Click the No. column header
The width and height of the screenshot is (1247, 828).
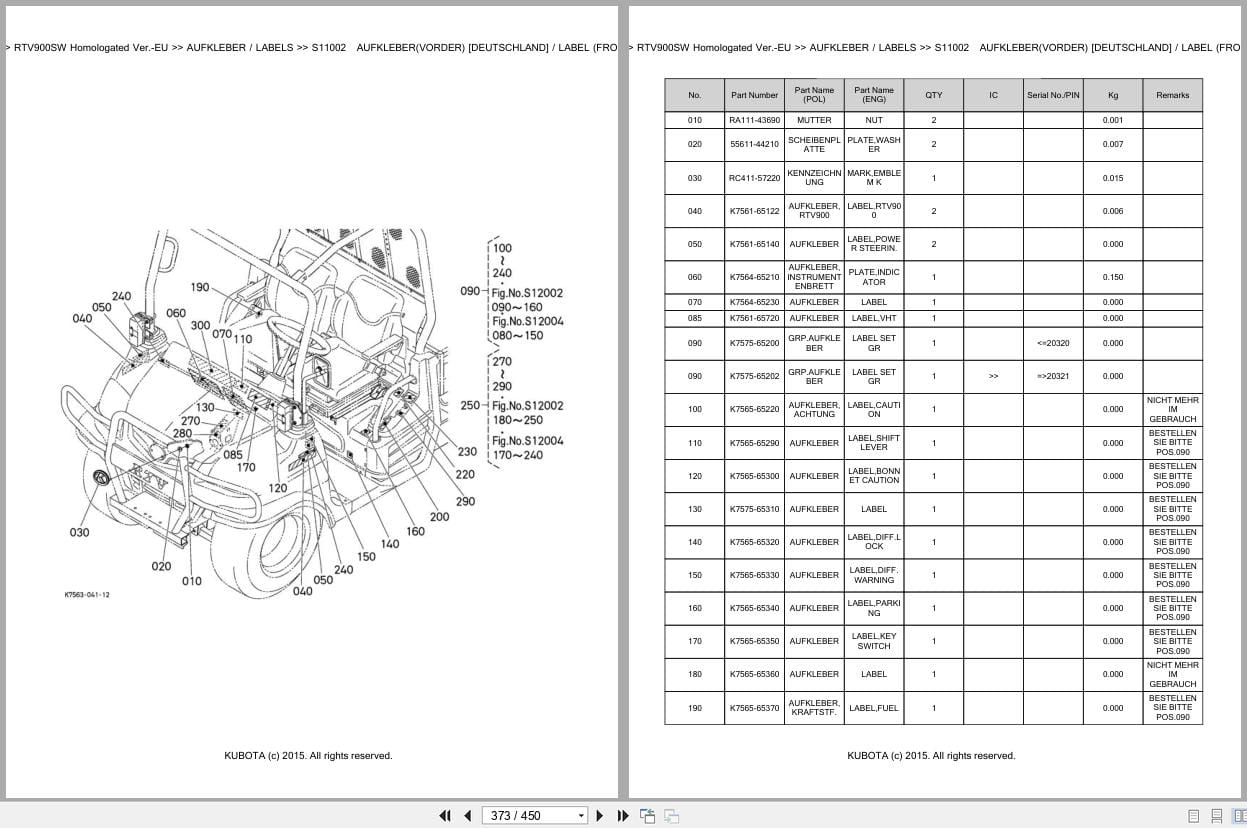pyautogui.click(x=695, y=95)
